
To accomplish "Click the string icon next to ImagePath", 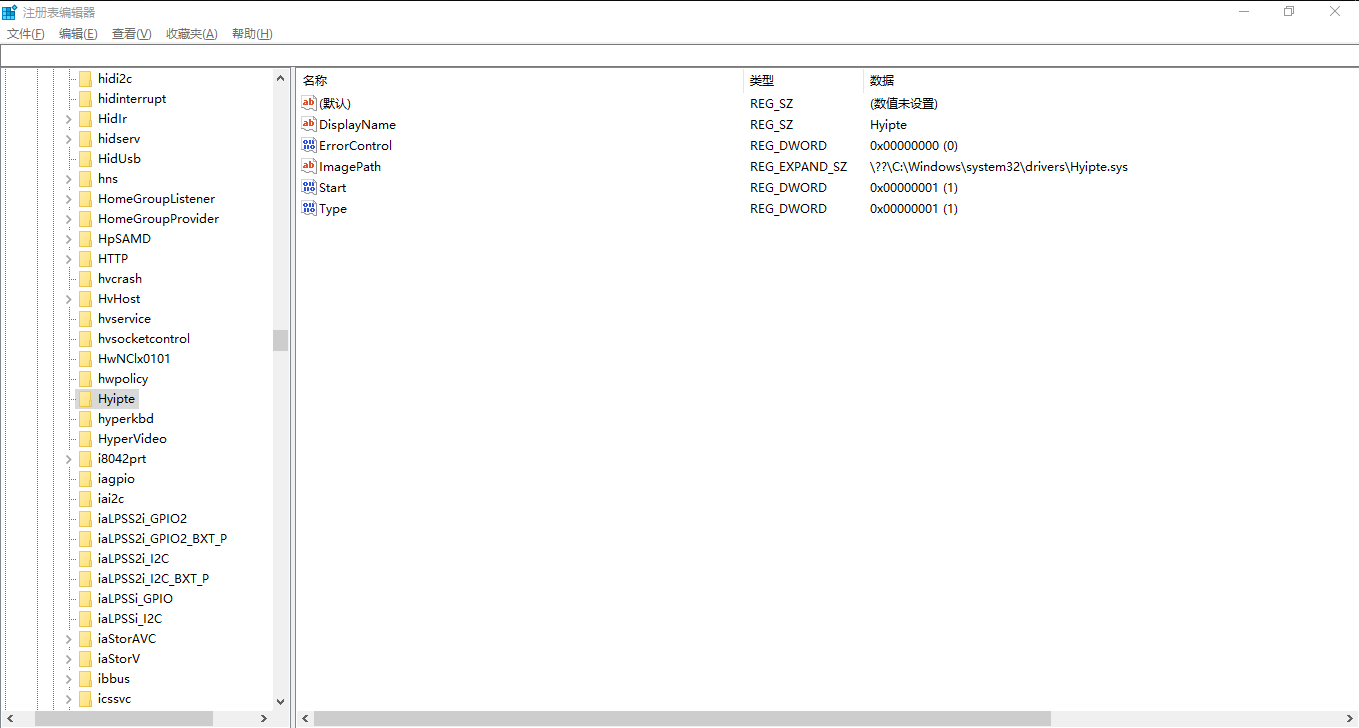I will [309, 166].
